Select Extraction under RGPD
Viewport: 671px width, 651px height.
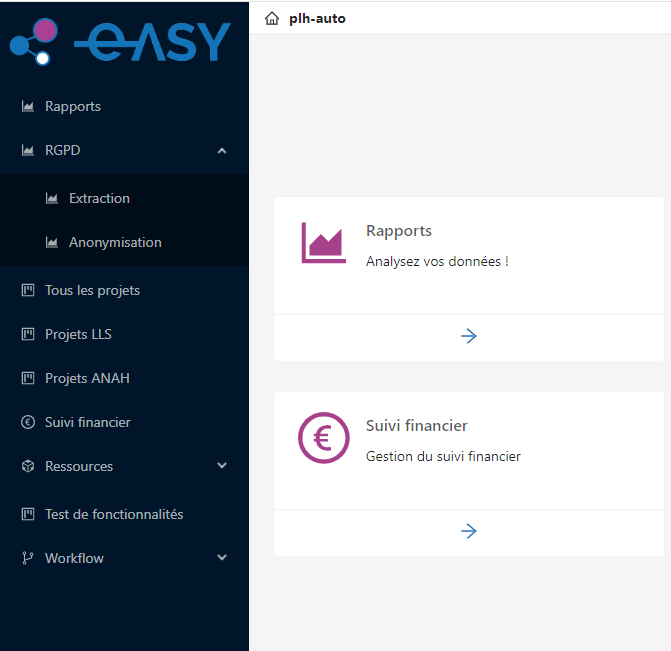99,198
